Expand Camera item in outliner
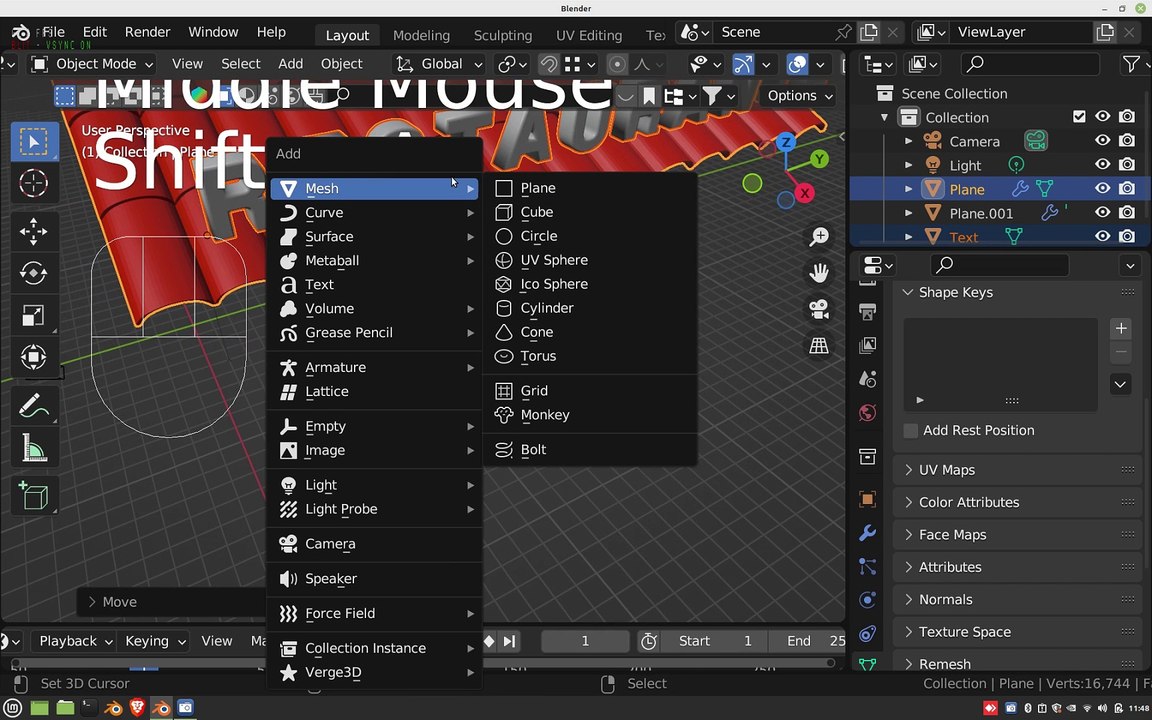The image size is (1152, 720). tap(909, 141)
